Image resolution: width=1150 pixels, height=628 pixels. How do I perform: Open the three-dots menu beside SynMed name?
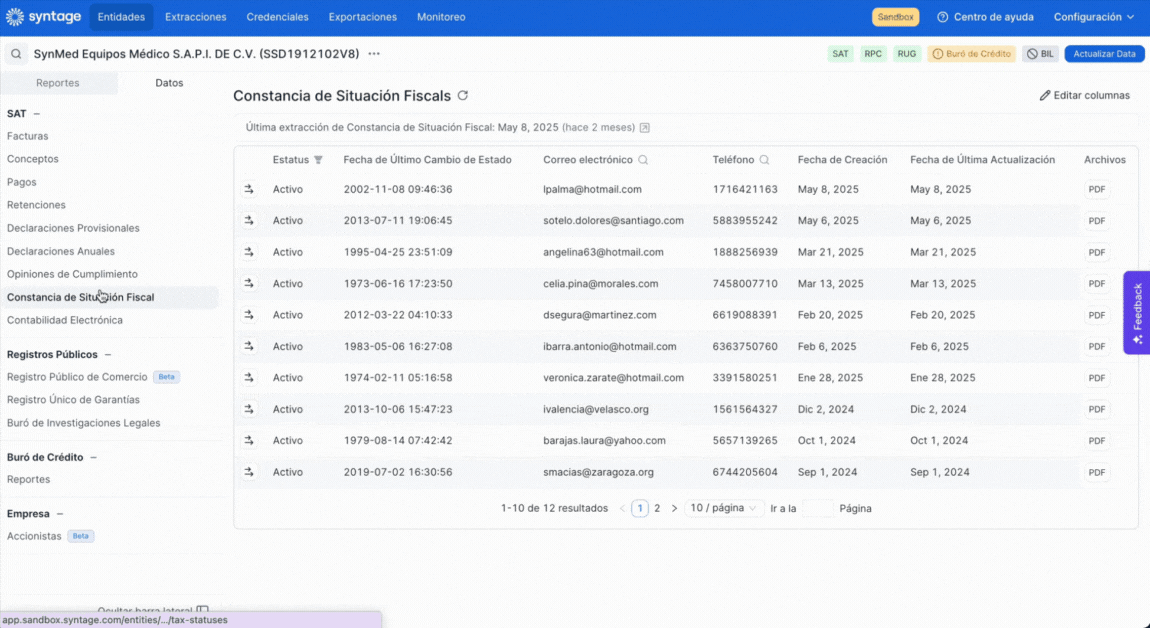coord(374,54)
